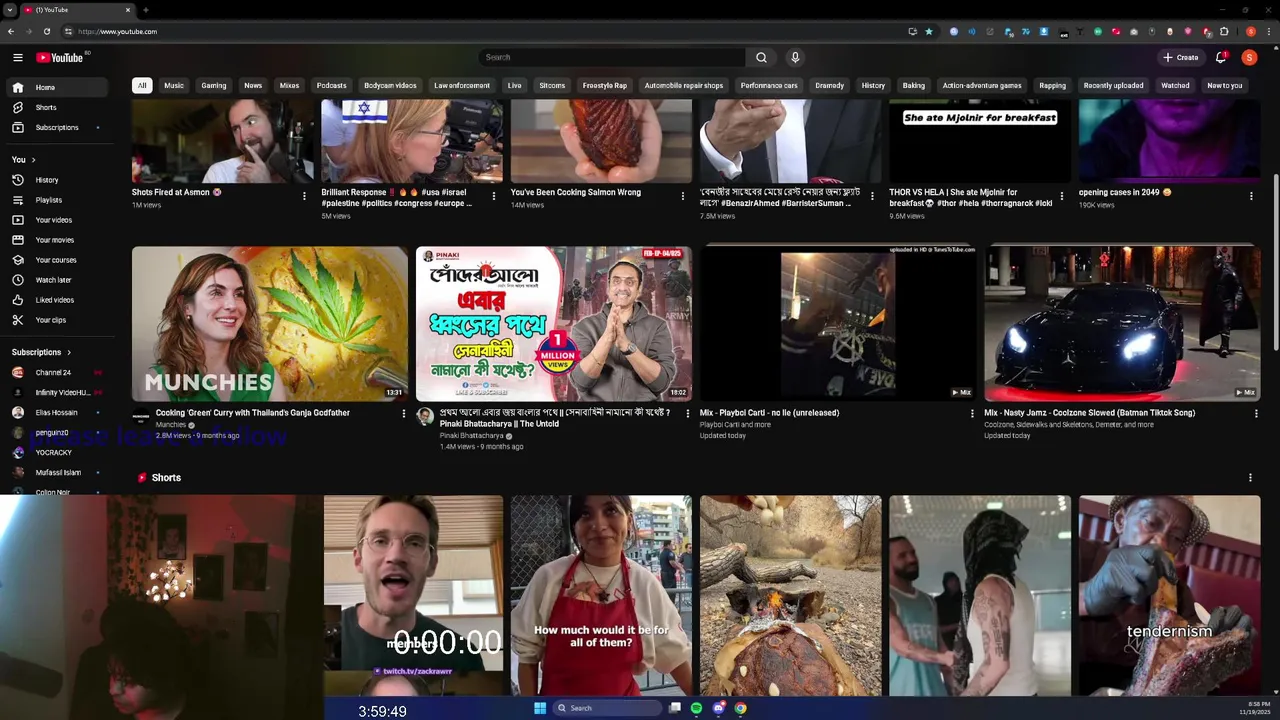
Task: Start voice search with microphone icon
Action: [x=795, y=58]
